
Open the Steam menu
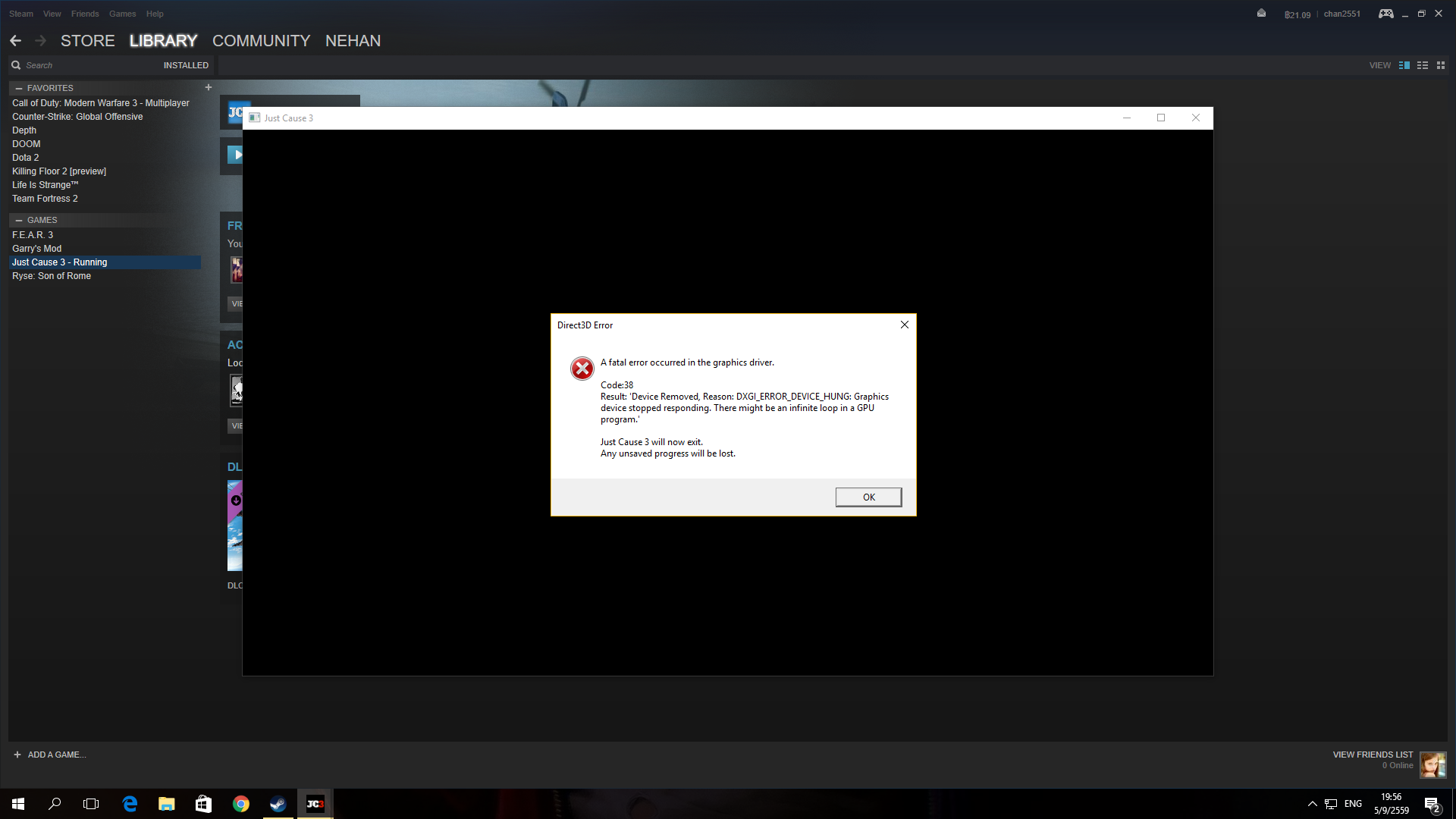(21, 14)
